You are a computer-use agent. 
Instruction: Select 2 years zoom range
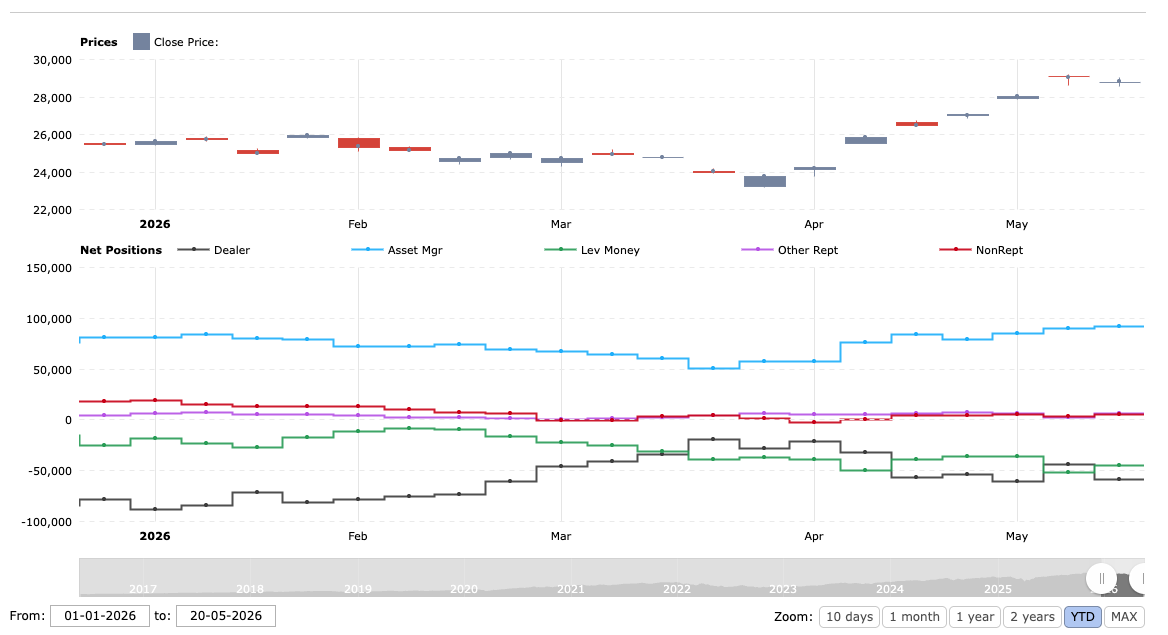[x=1032, y=616]
